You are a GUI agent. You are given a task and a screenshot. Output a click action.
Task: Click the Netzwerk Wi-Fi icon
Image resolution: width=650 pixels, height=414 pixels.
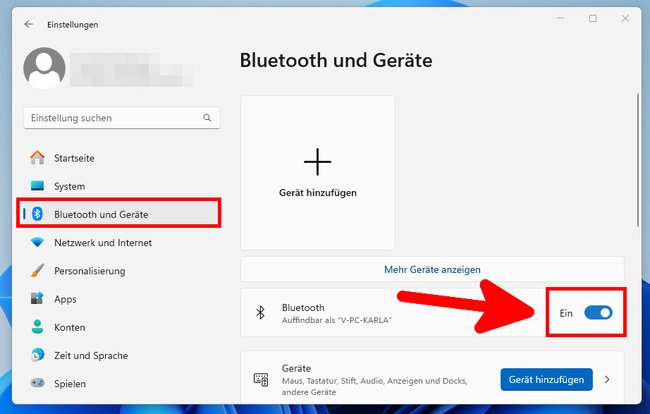tap(37, 242)
